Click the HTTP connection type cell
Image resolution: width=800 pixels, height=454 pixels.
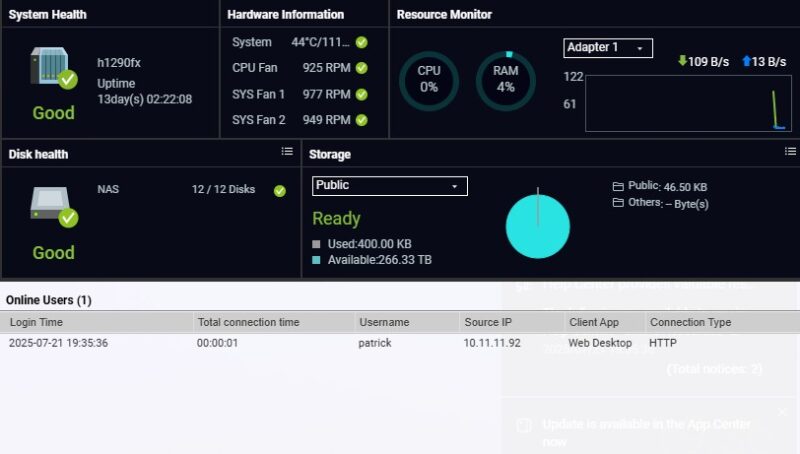(663, 343)
